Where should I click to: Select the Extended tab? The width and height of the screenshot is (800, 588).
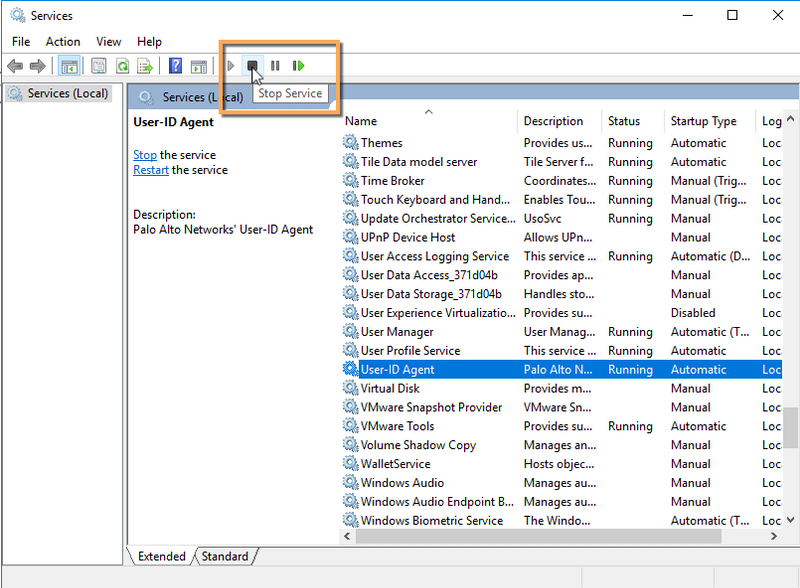pos(160,556)
